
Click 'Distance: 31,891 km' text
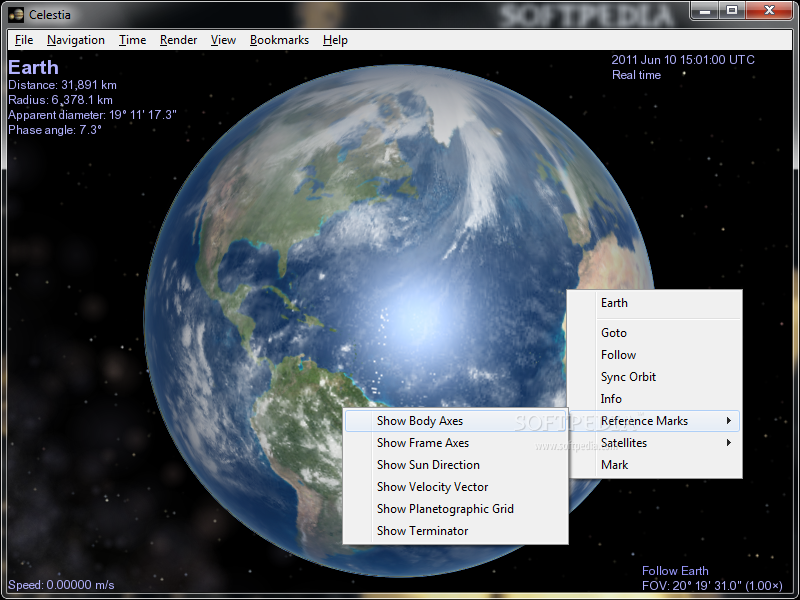click(62, 85)
